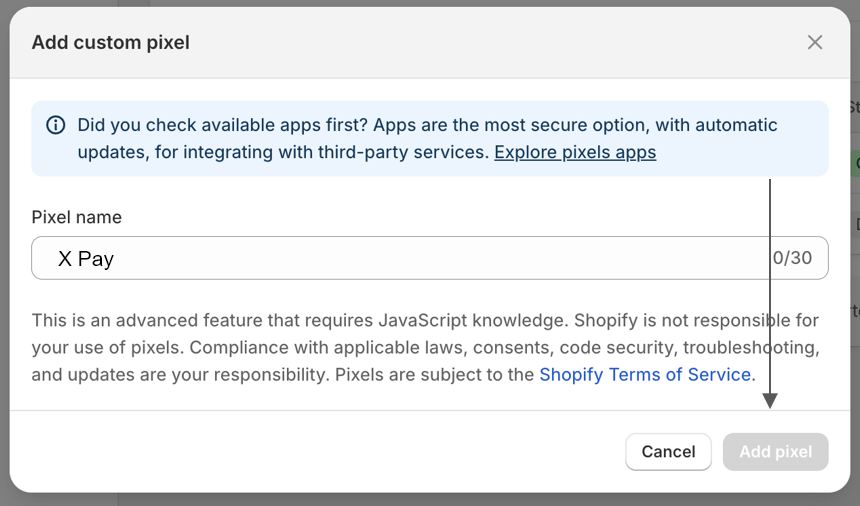This screenshot has width=860, height=506.
Task: Click the green badge behind dialog edge
Action: (855, 164)
